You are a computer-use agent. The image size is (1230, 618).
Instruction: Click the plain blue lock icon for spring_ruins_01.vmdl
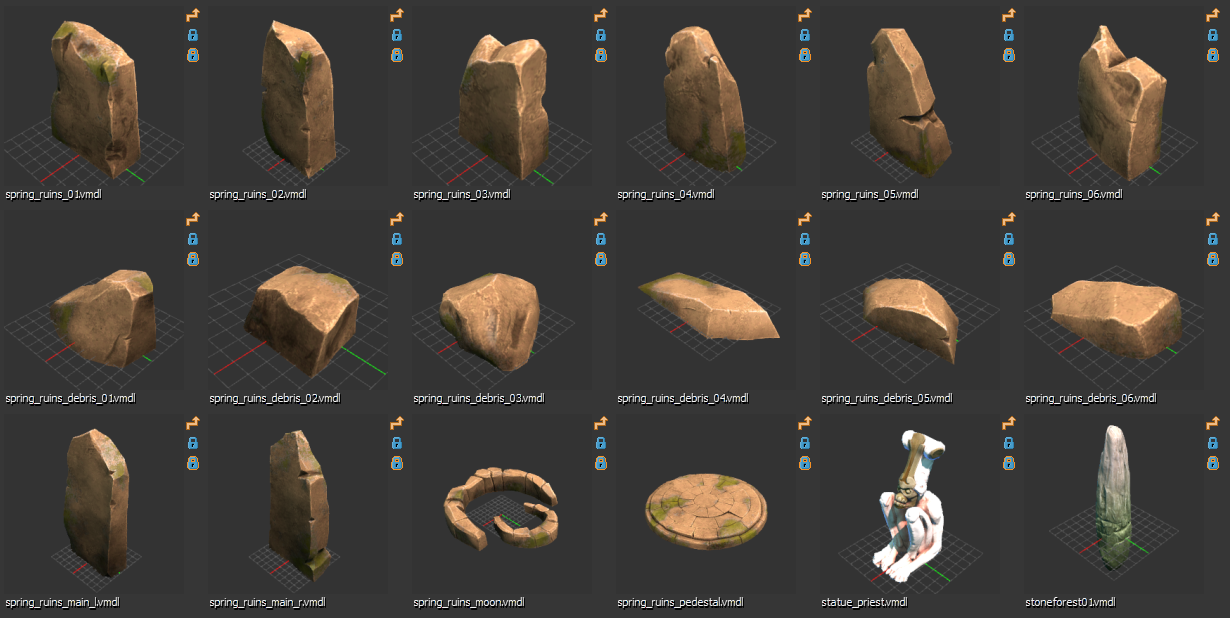[193, 35]
